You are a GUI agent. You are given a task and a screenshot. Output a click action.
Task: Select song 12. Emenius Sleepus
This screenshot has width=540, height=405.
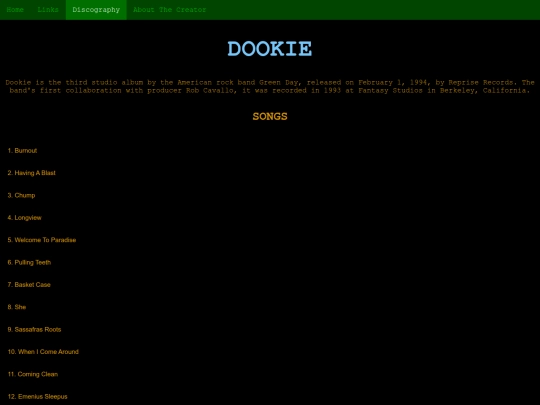(38, 396)
